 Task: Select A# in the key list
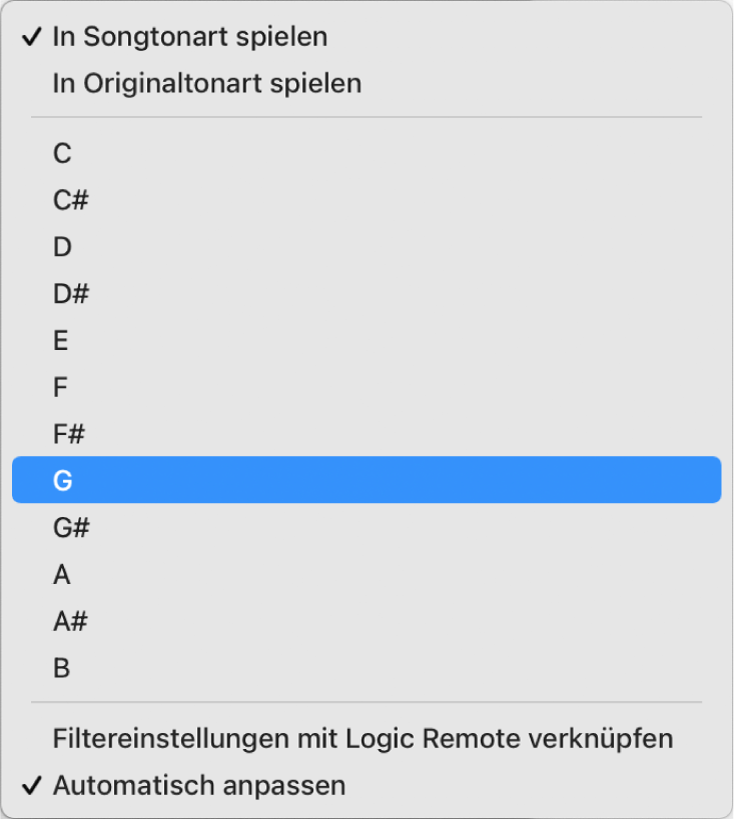tap(70, 621)
